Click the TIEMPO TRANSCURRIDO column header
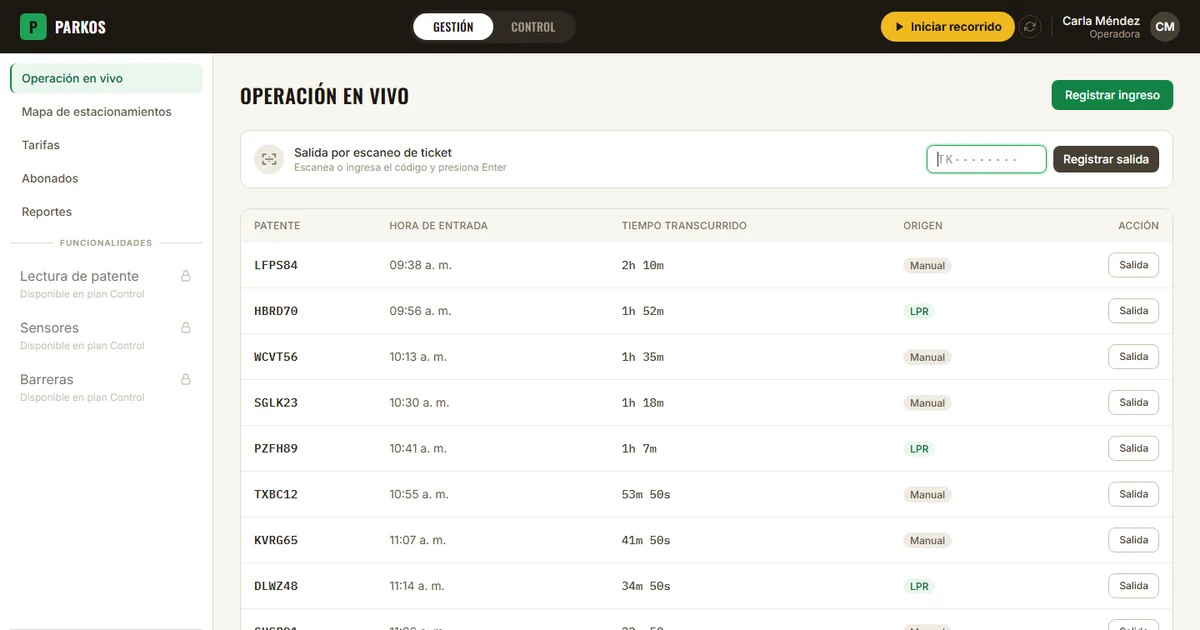 (684, 226)
